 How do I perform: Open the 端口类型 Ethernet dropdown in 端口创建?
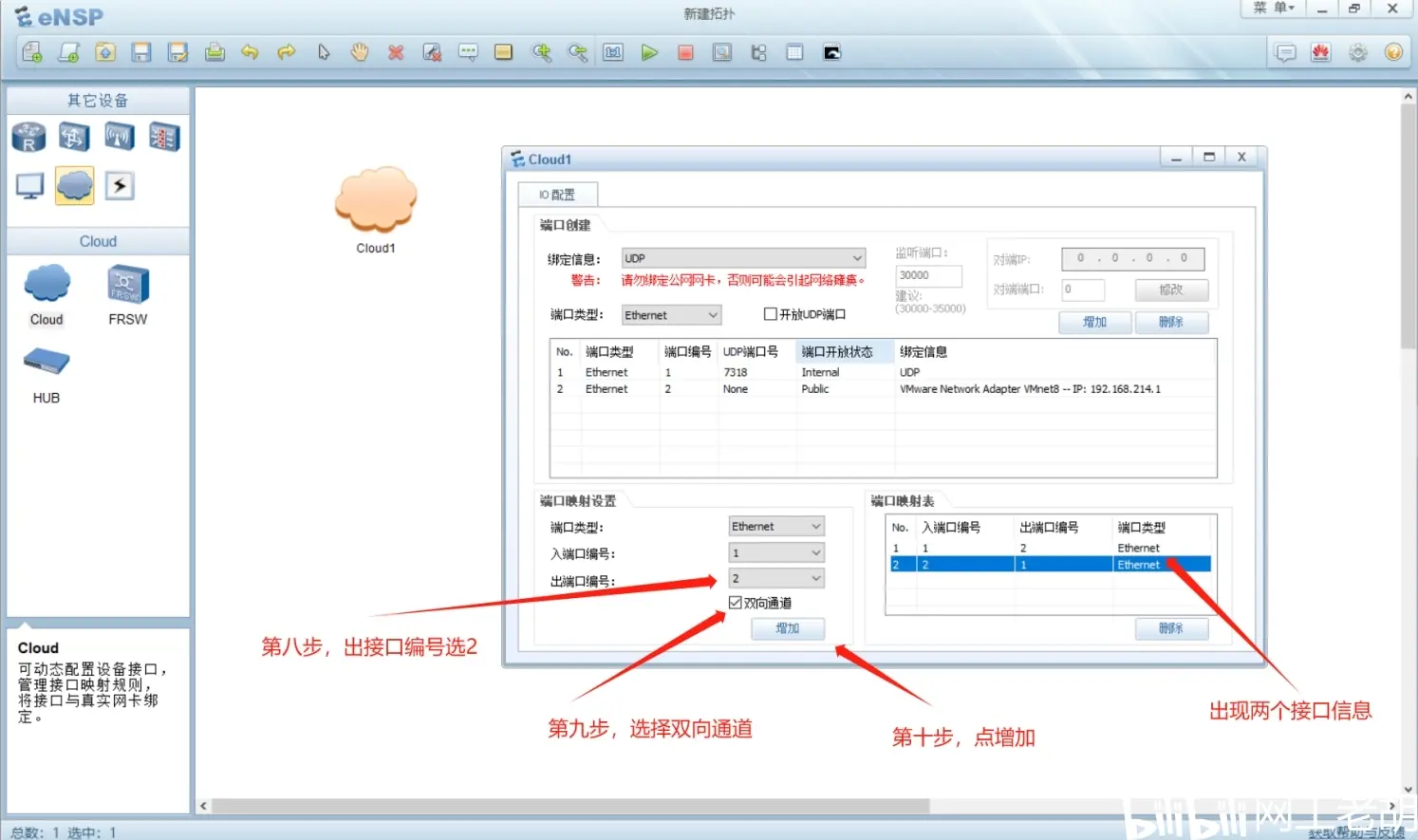pos(671,315)
